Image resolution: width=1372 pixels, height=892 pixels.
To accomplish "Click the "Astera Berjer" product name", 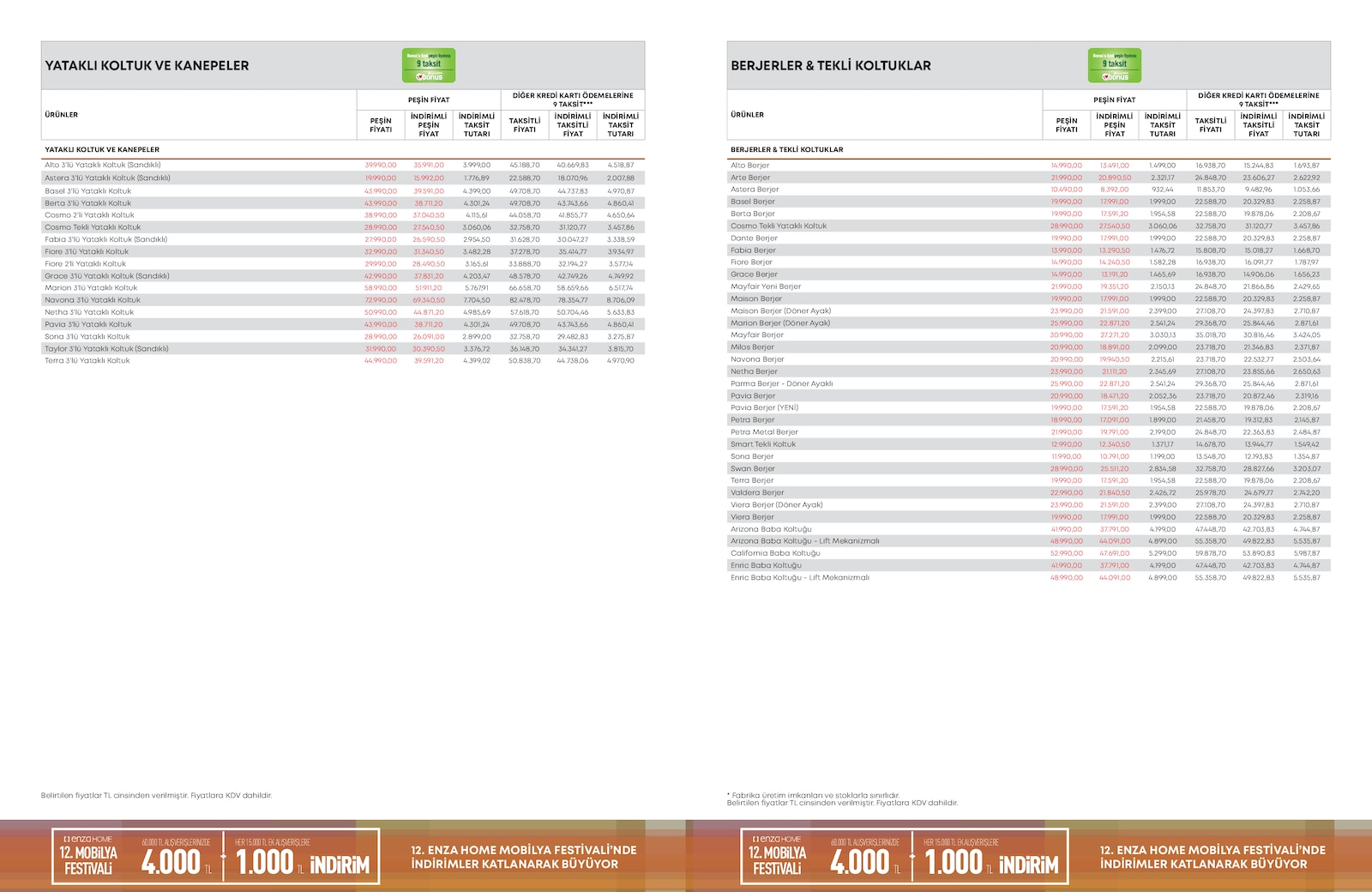I will coord(755,190).
